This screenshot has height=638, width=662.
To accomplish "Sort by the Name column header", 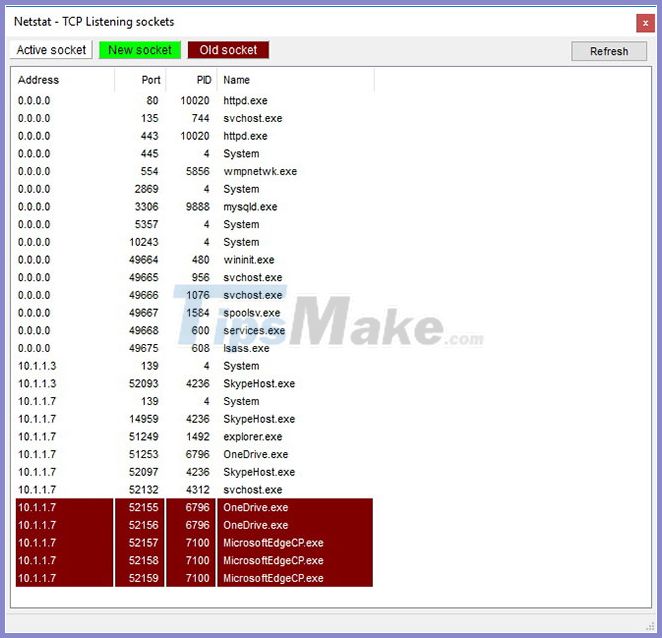I will (295, 80).
